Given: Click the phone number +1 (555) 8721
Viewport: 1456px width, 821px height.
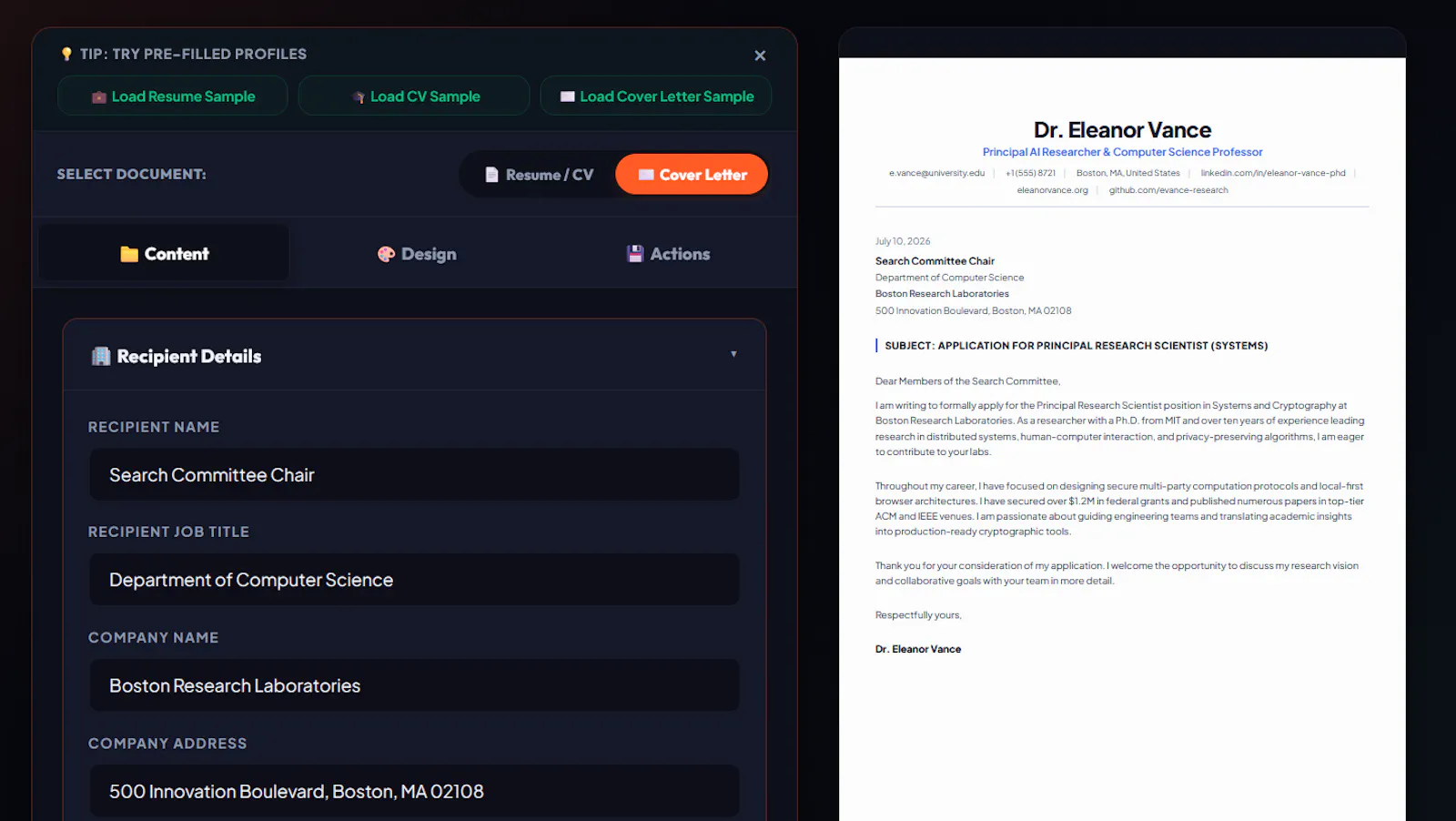Looking at the screenshot, I should tap(1030, 173).
